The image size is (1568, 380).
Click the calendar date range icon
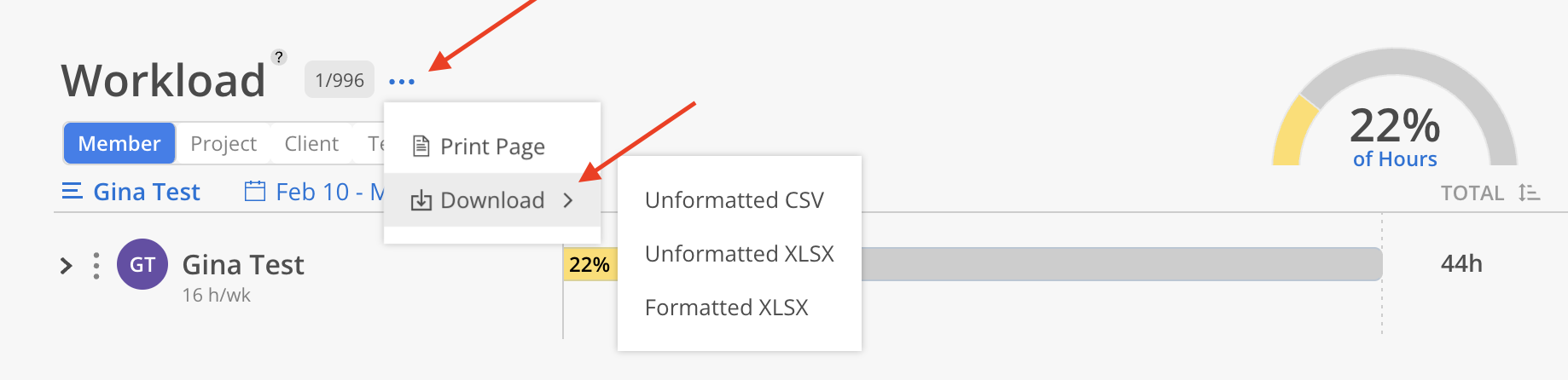tap(254, 191)
